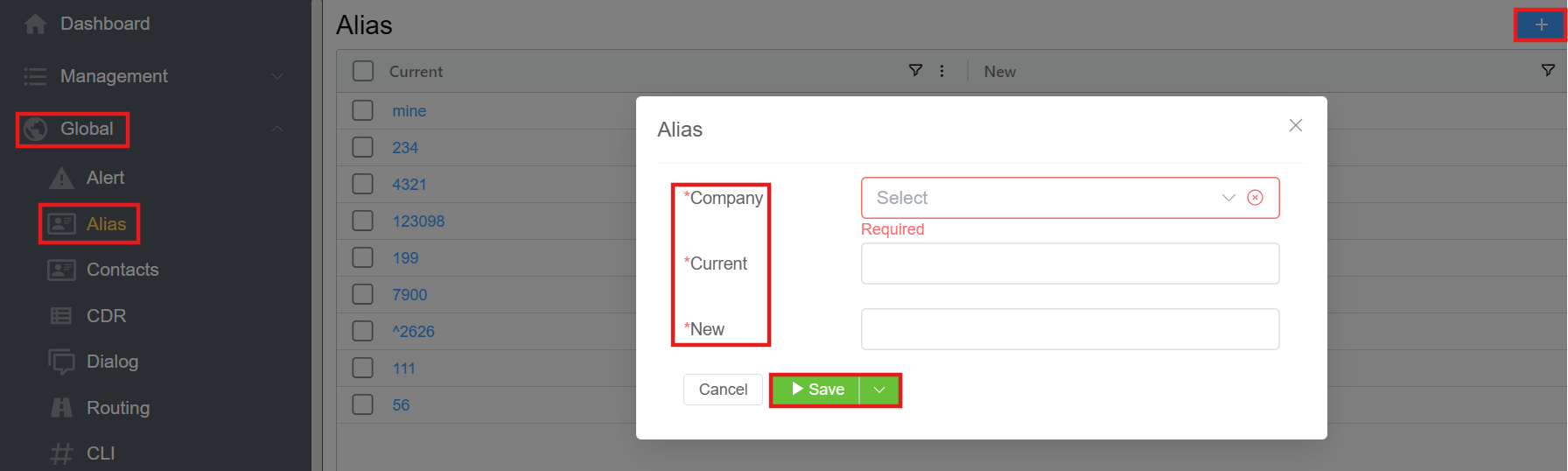Go to CDR in the sidebar
Screen dimensions: 1568x471
106,316
